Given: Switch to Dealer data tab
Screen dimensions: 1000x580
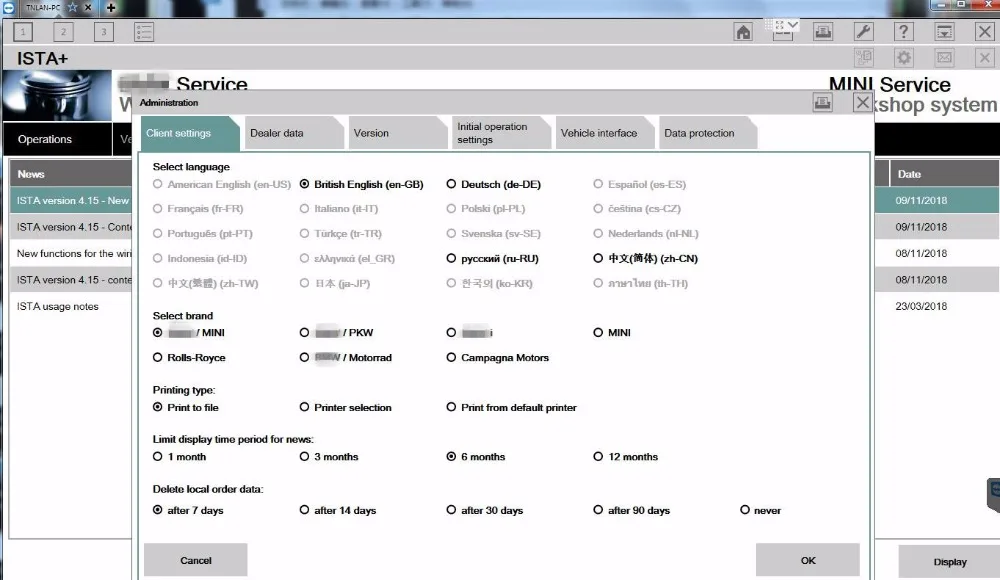Looking at the screenshot, I should pos(293,133).
